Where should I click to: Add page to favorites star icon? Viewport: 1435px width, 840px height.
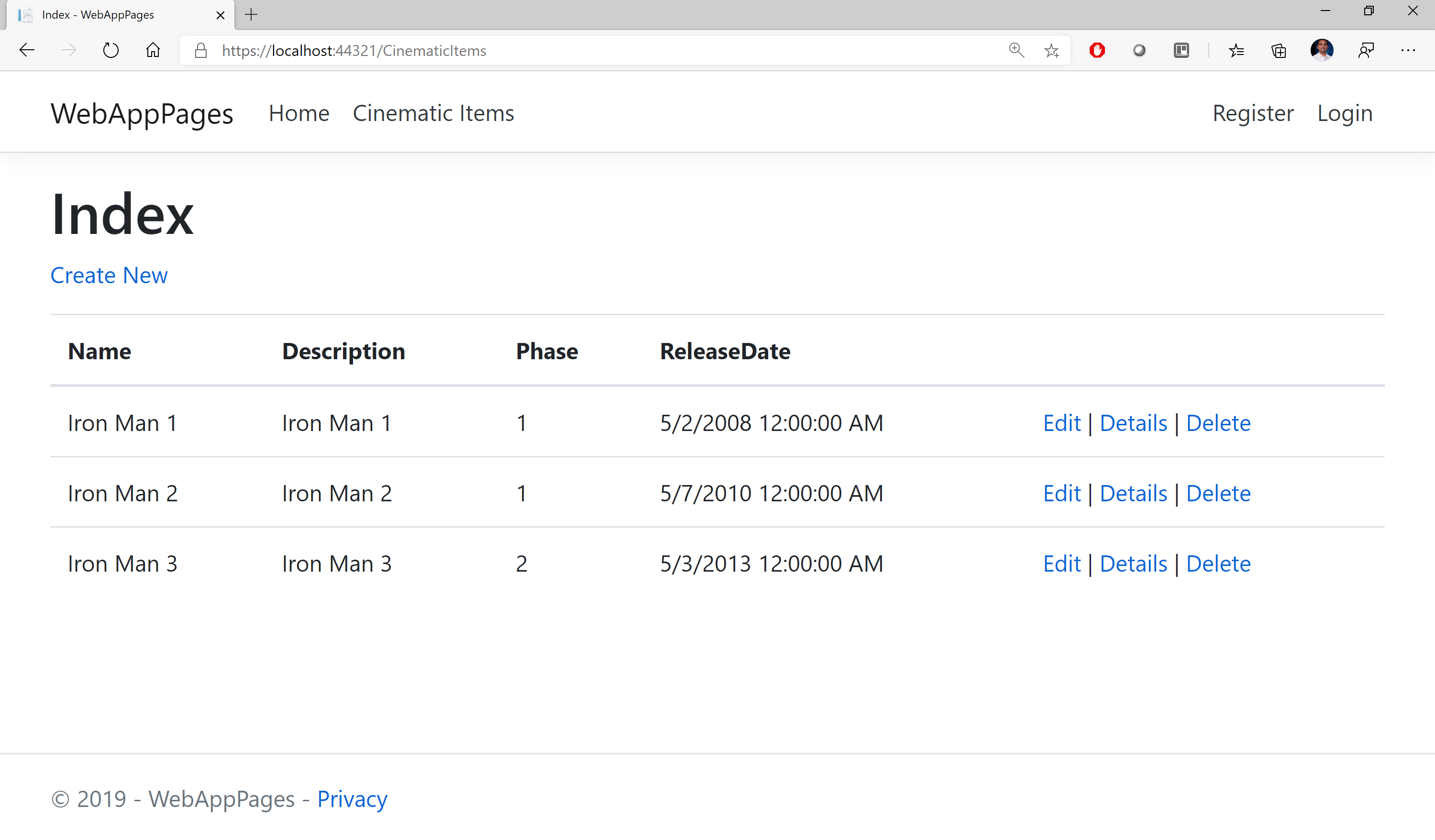click(x=1051, y=51)
